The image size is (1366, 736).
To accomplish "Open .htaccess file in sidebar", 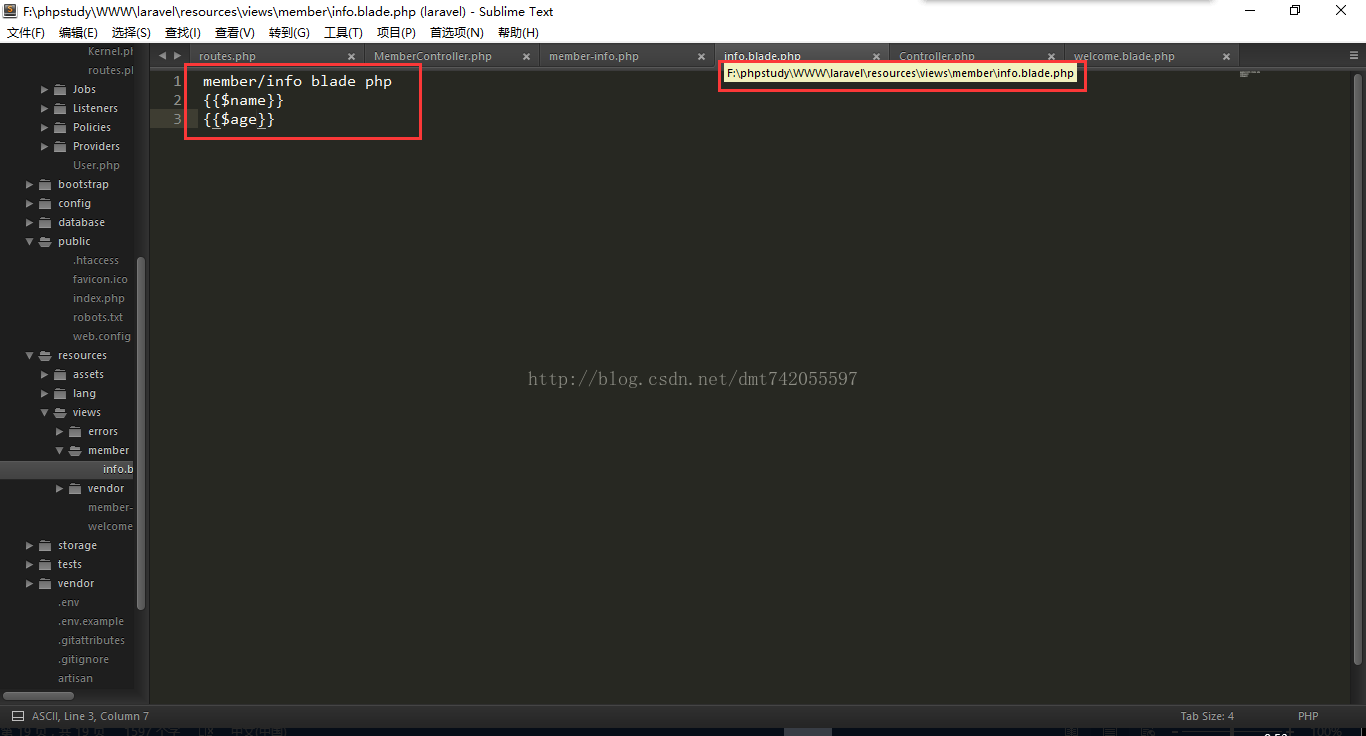I will tap(96, 260).
